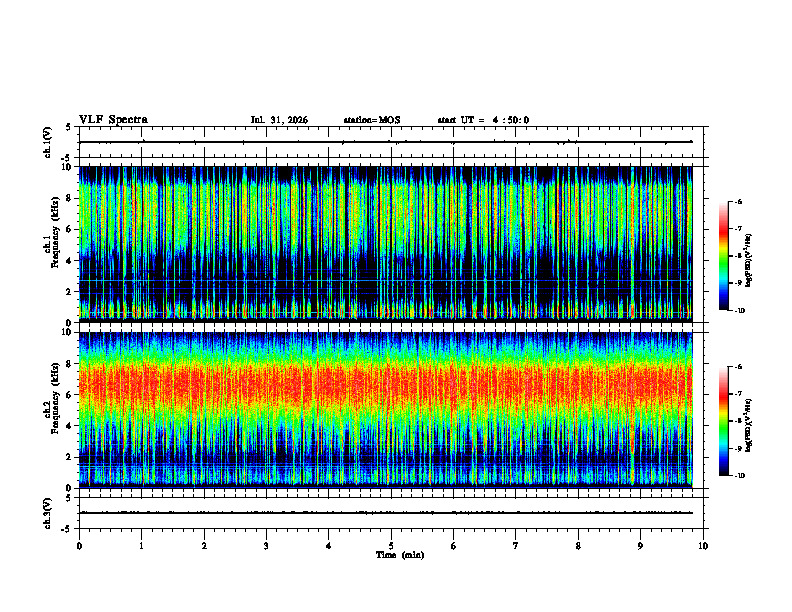Click the "4" tick on ch.2 frequency axis

tap(70, 426)
